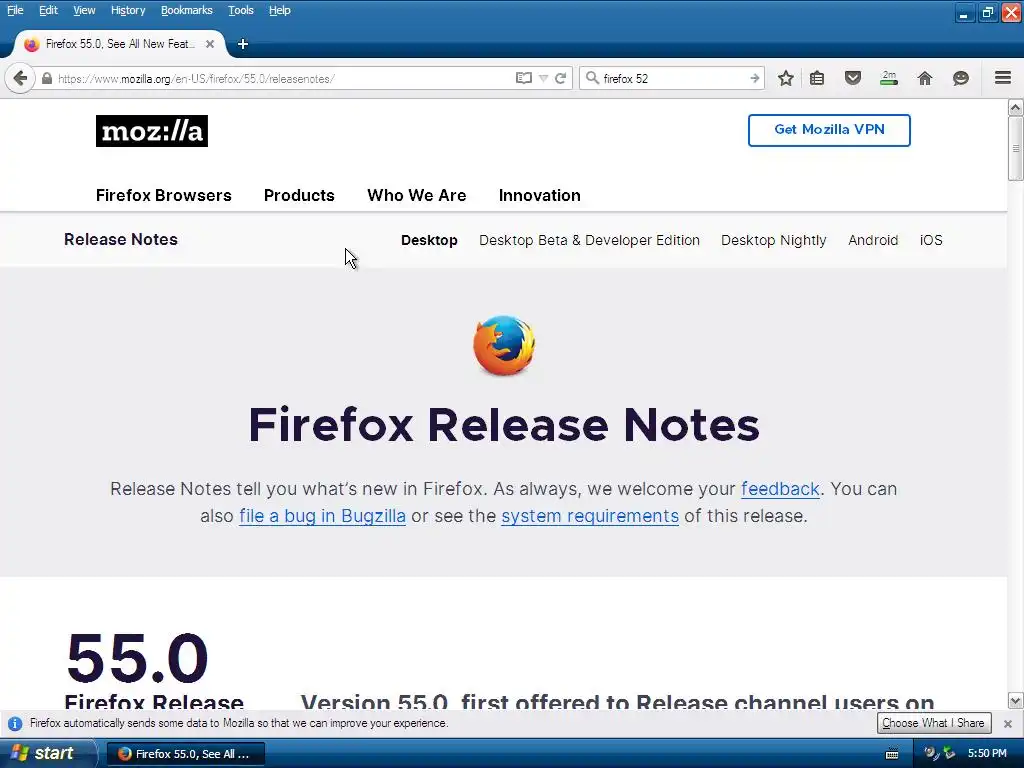
Task: Show URL history dropdown arrow
Action: pos(543,78)
